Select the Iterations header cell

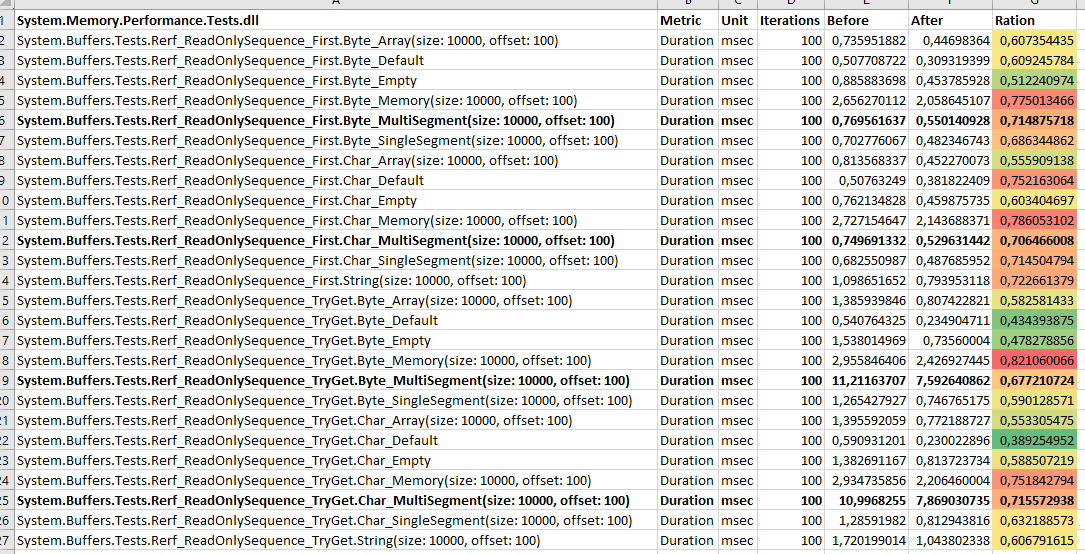coord(790,20)
